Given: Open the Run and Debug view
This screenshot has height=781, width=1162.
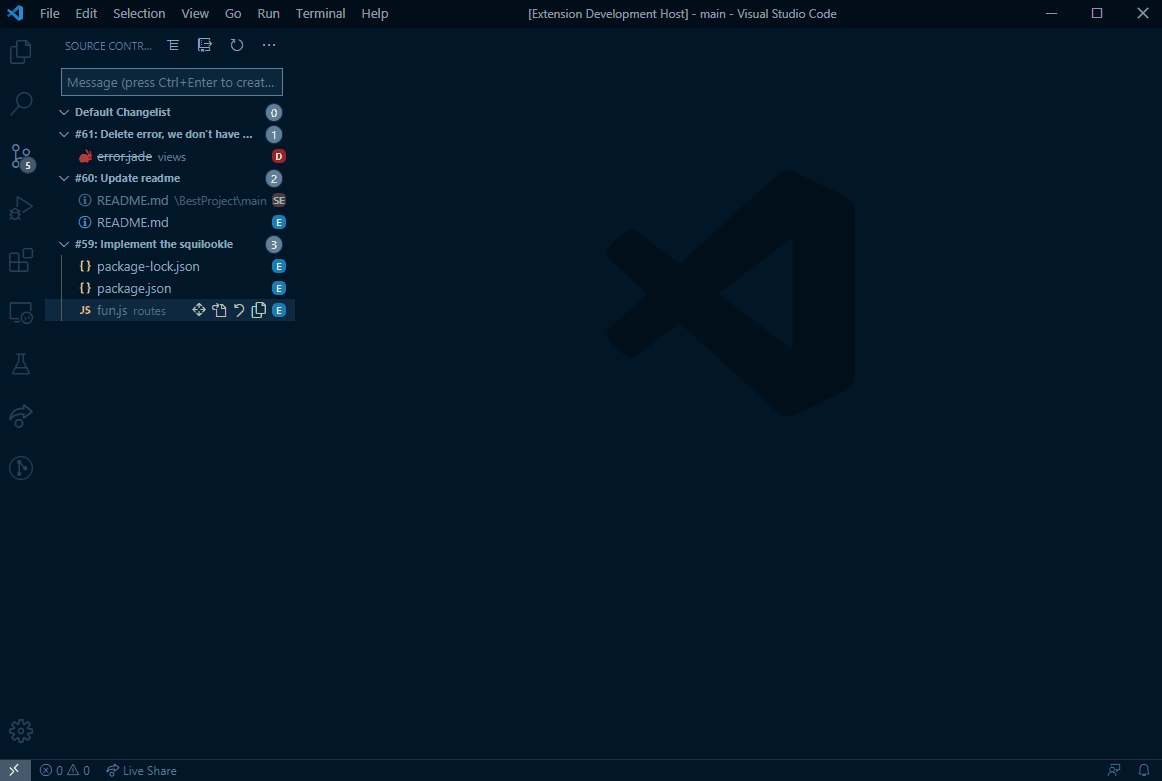Looking at the screenshot, I should point(21,208).
